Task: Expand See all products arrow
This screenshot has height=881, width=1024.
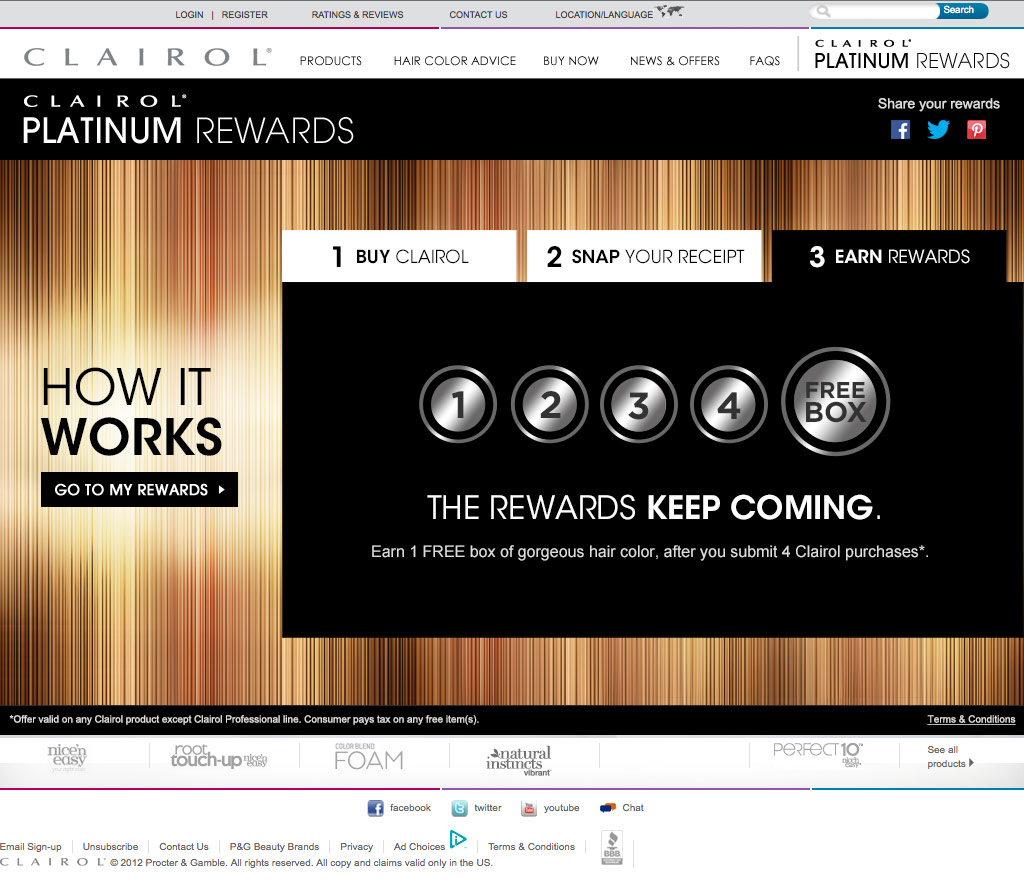Action: 971,763
